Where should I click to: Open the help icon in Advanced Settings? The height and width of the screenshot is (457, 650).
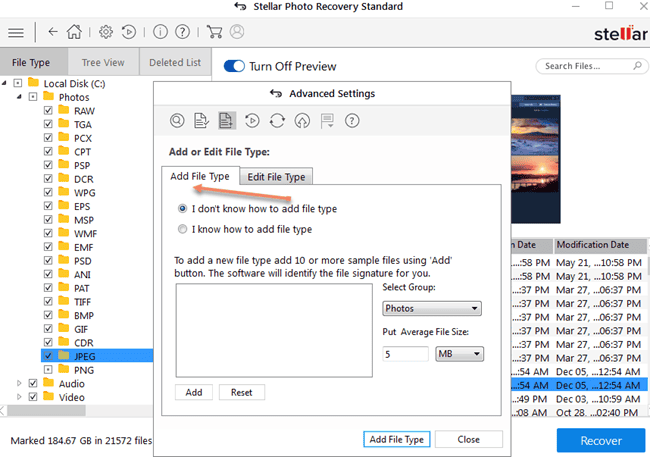point(352,121)
